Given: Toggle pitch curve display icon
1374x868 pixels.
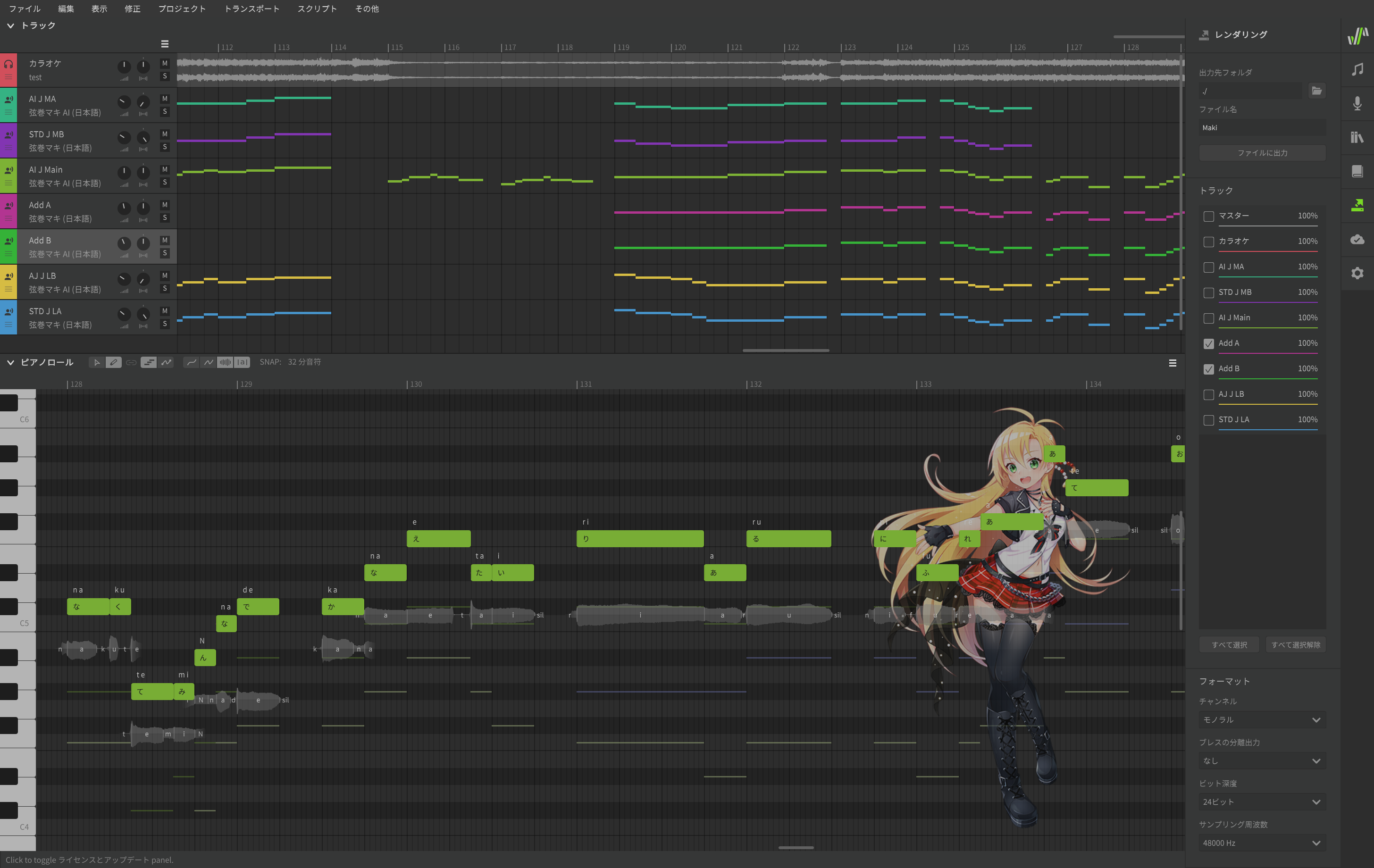Looking at the screenshot, I should 166,362.
